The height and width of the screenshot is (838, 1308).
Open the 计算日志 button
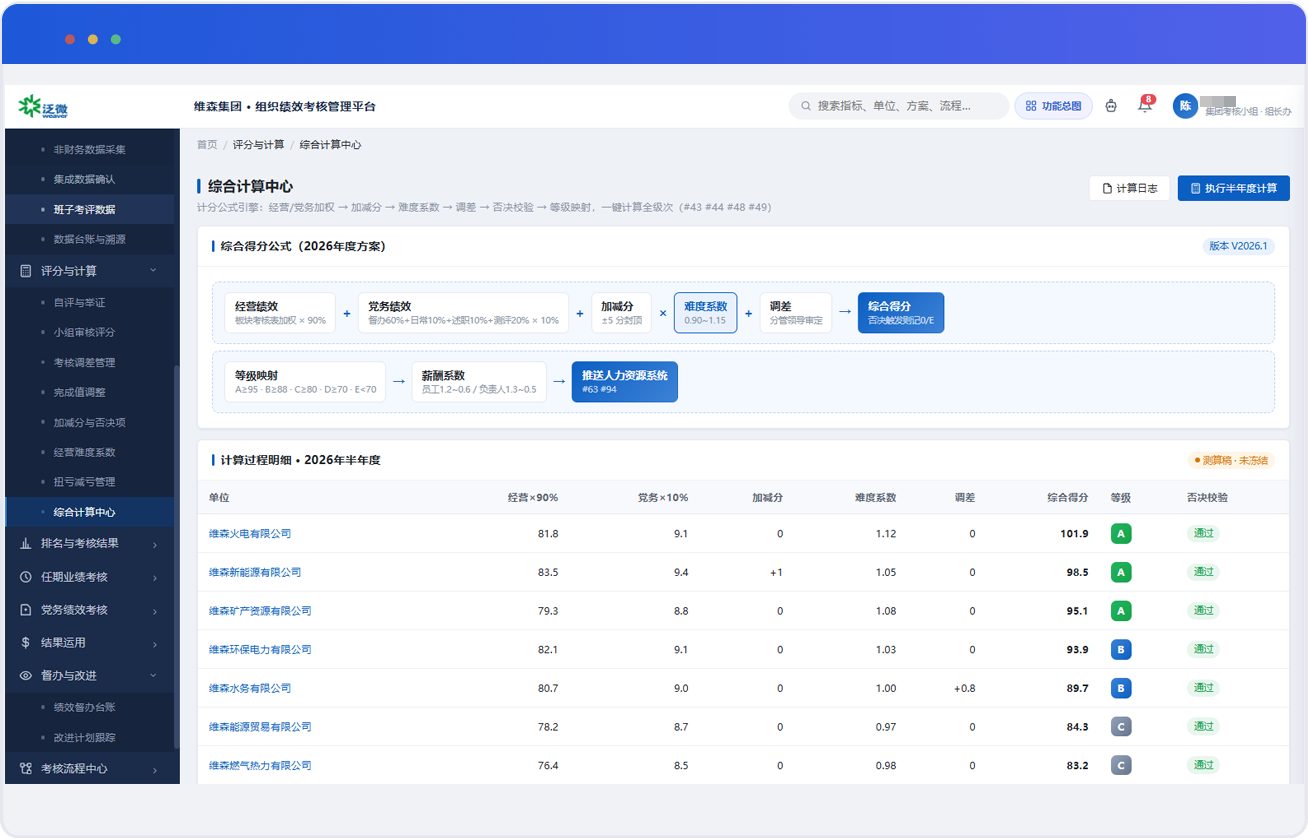tap(1129, 188)
